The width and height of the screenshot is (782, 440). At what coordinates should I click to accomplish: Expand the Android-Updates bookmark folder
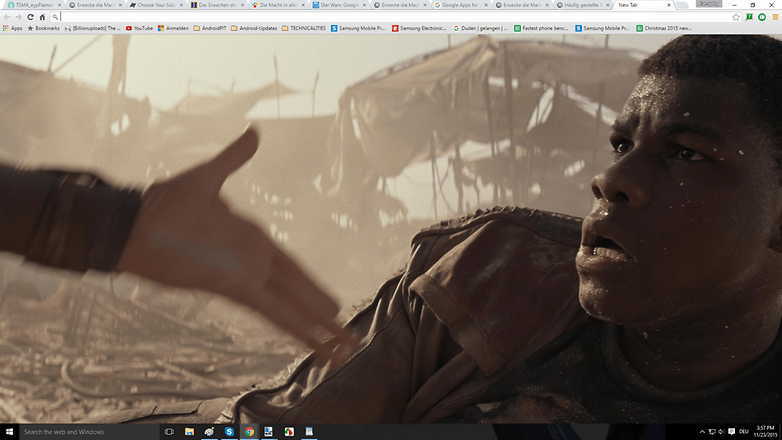pos(254,28)
